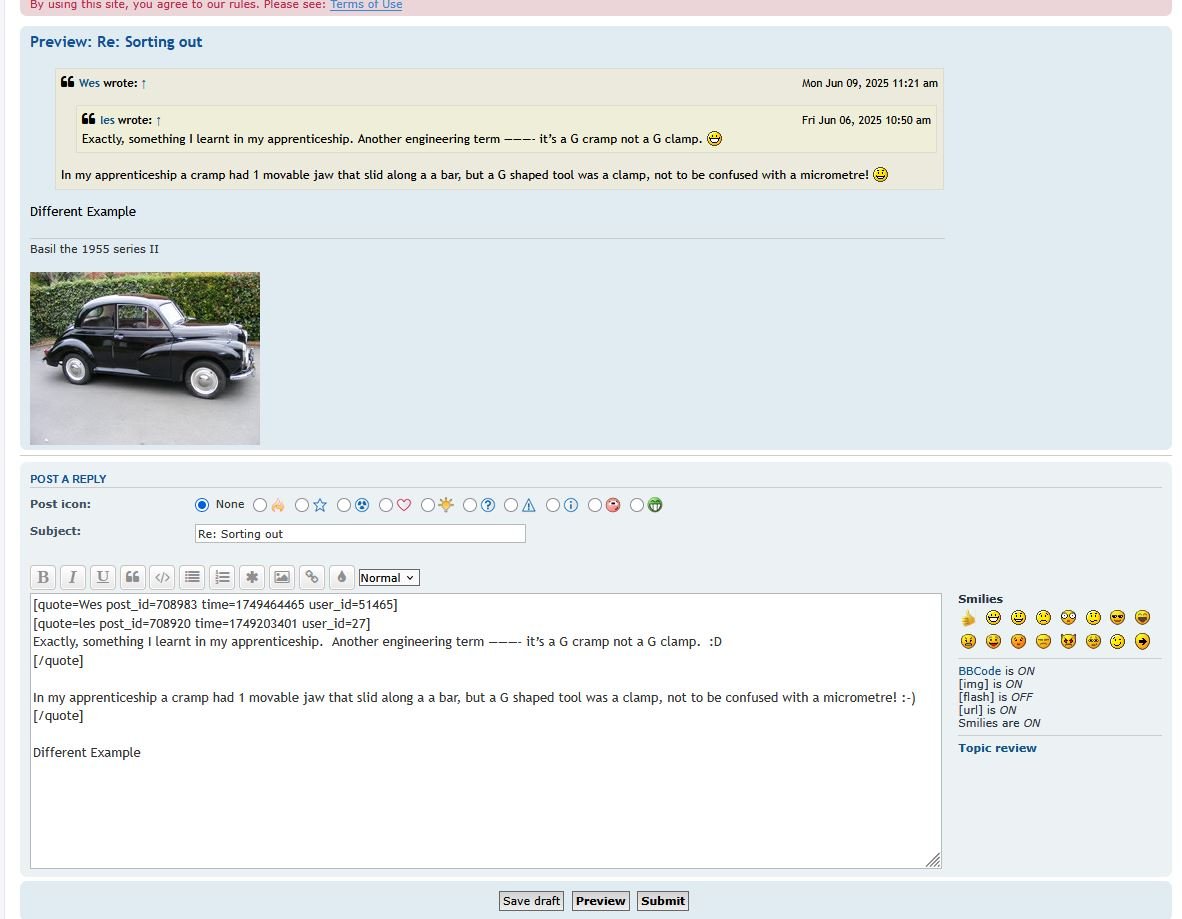
Task: Insert the evil horned devil smiley
Action: [1068, 642]
